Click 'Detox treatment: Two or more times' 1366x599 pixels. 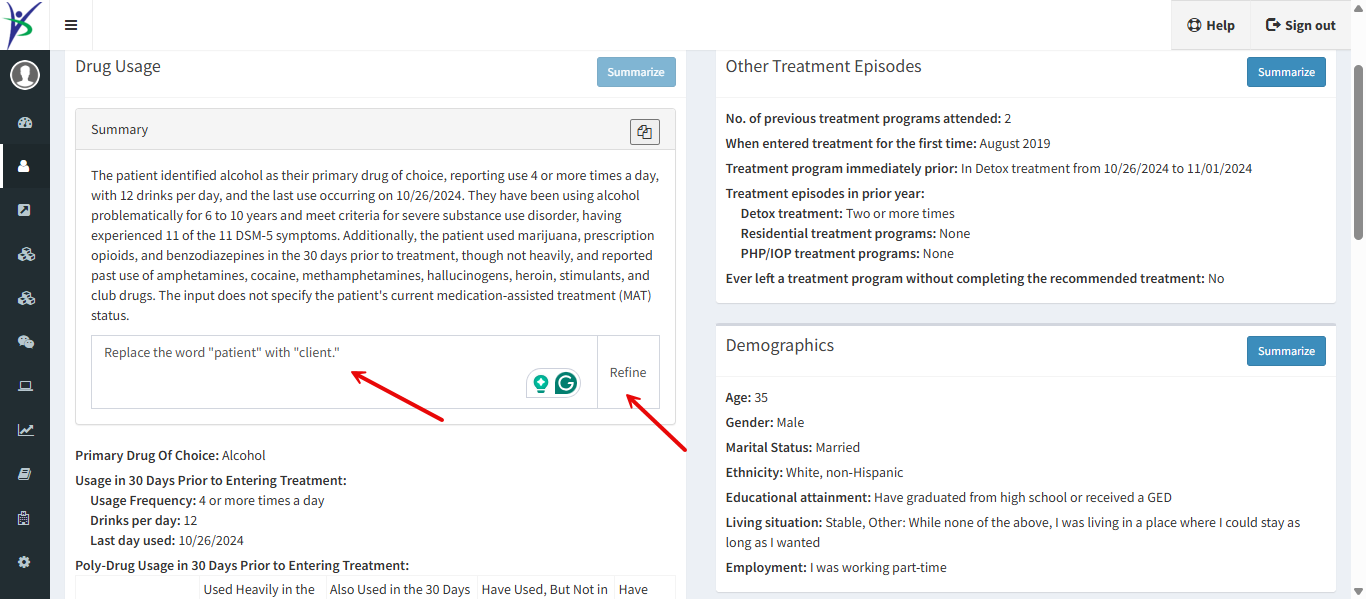point(848,214)
